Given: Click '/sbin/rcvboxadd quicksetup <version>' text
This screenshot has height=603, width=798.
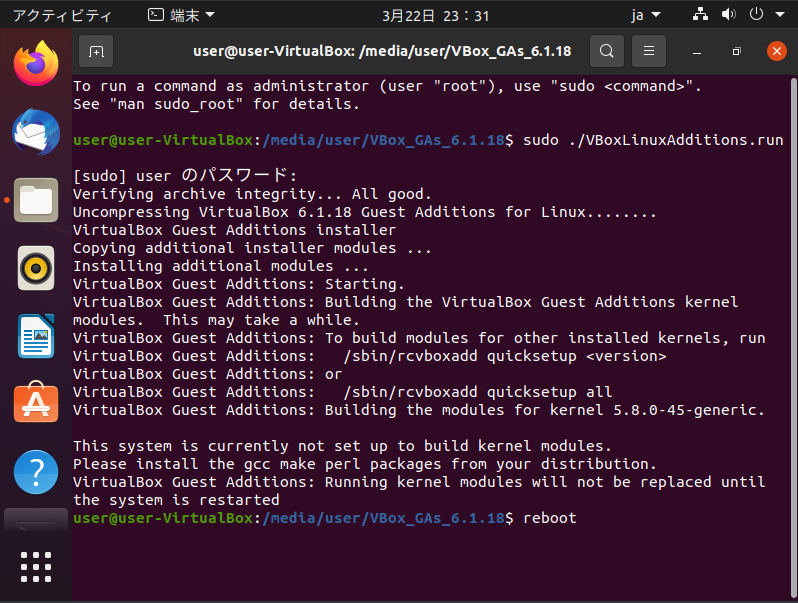Looking at the screenshot, I should click(504, 356).
